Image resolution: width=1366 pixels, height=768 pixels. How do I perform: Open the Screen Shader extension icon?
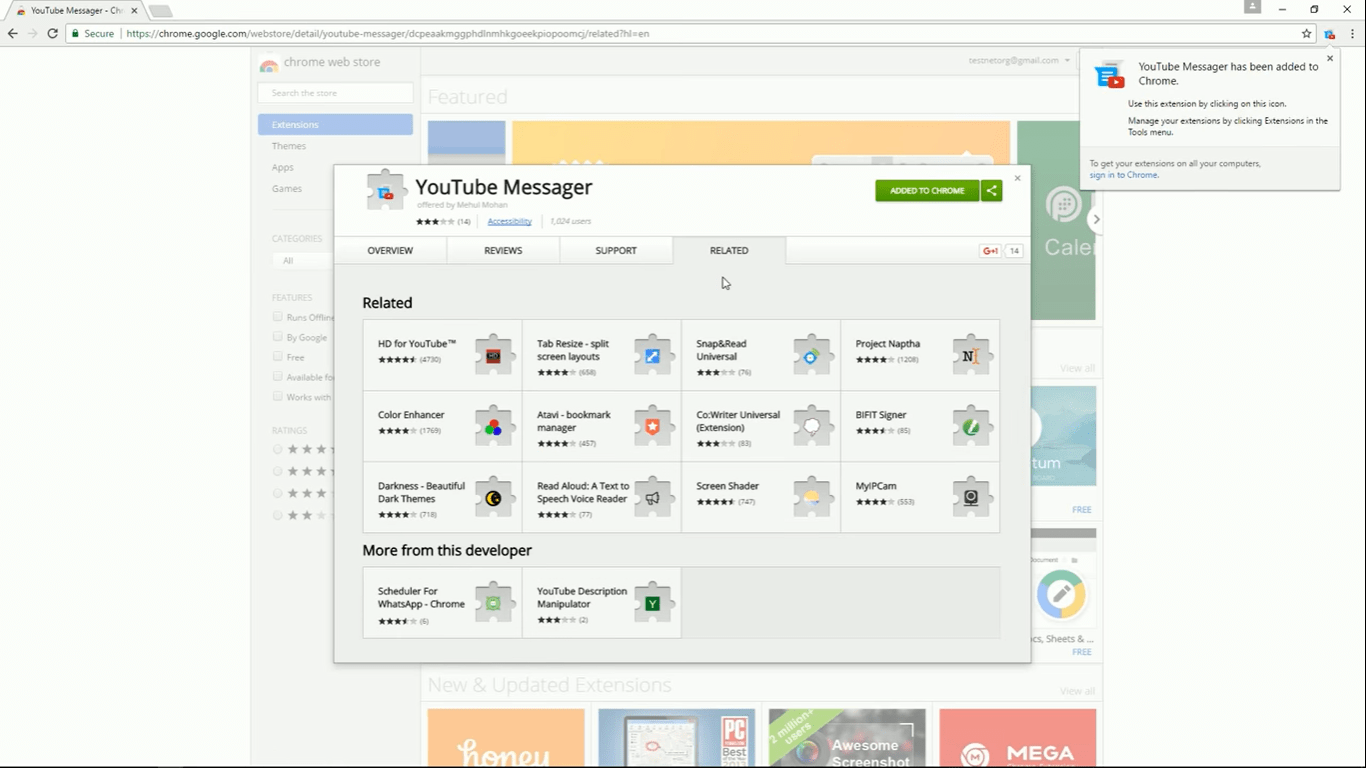click(812, 497)
